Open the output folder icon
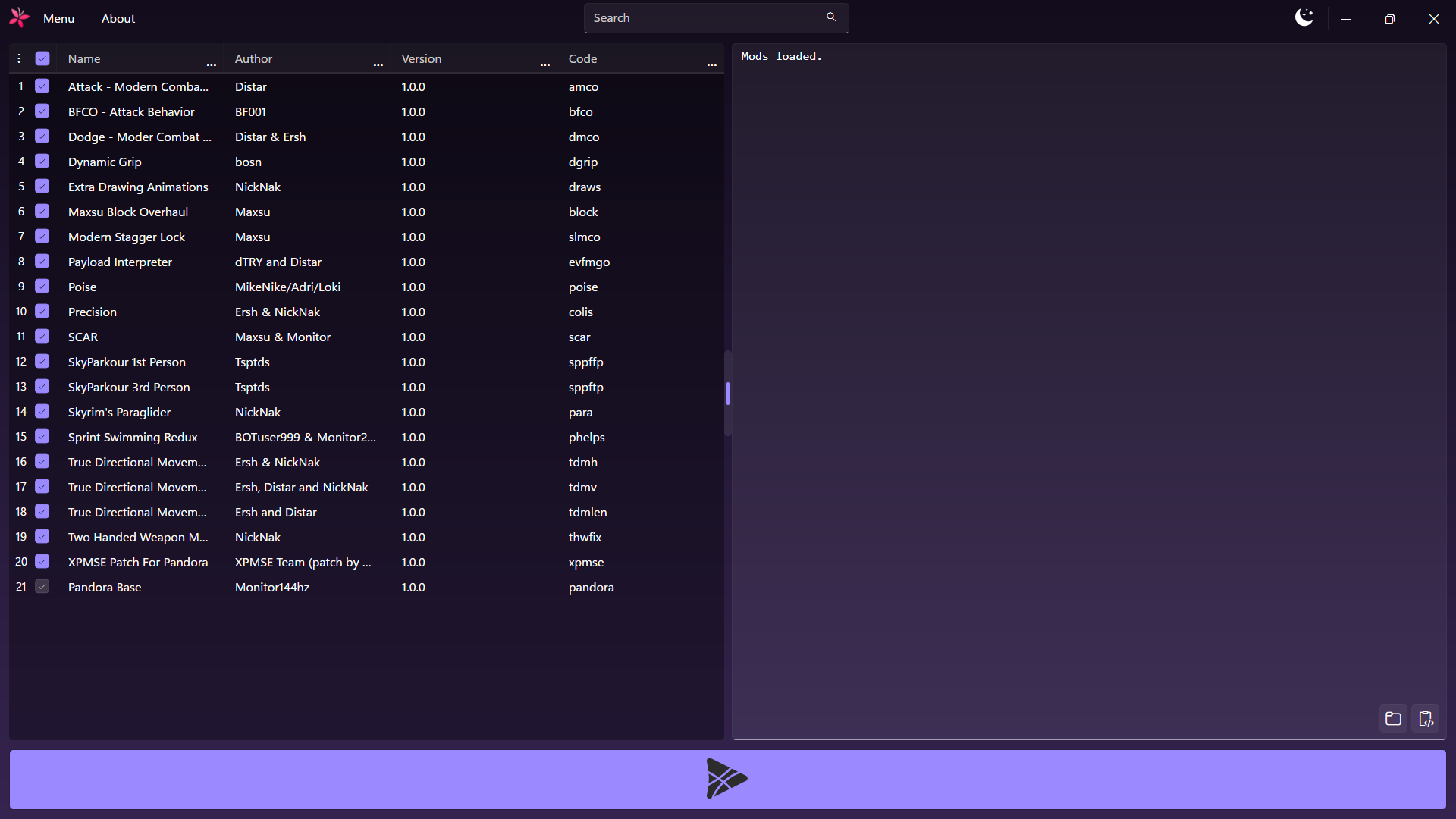This screenshot has width=1456, height=819. pyautogui.click(x=1393, y=718)
